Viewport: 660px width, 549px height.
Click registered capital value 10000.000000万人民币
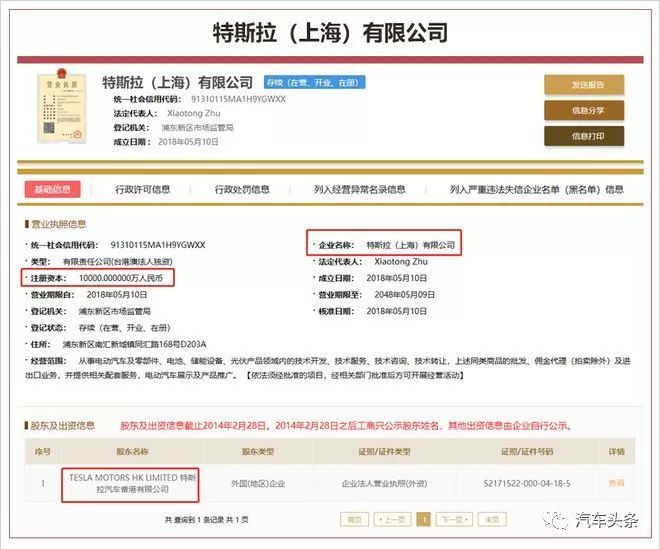pos(121,278)
